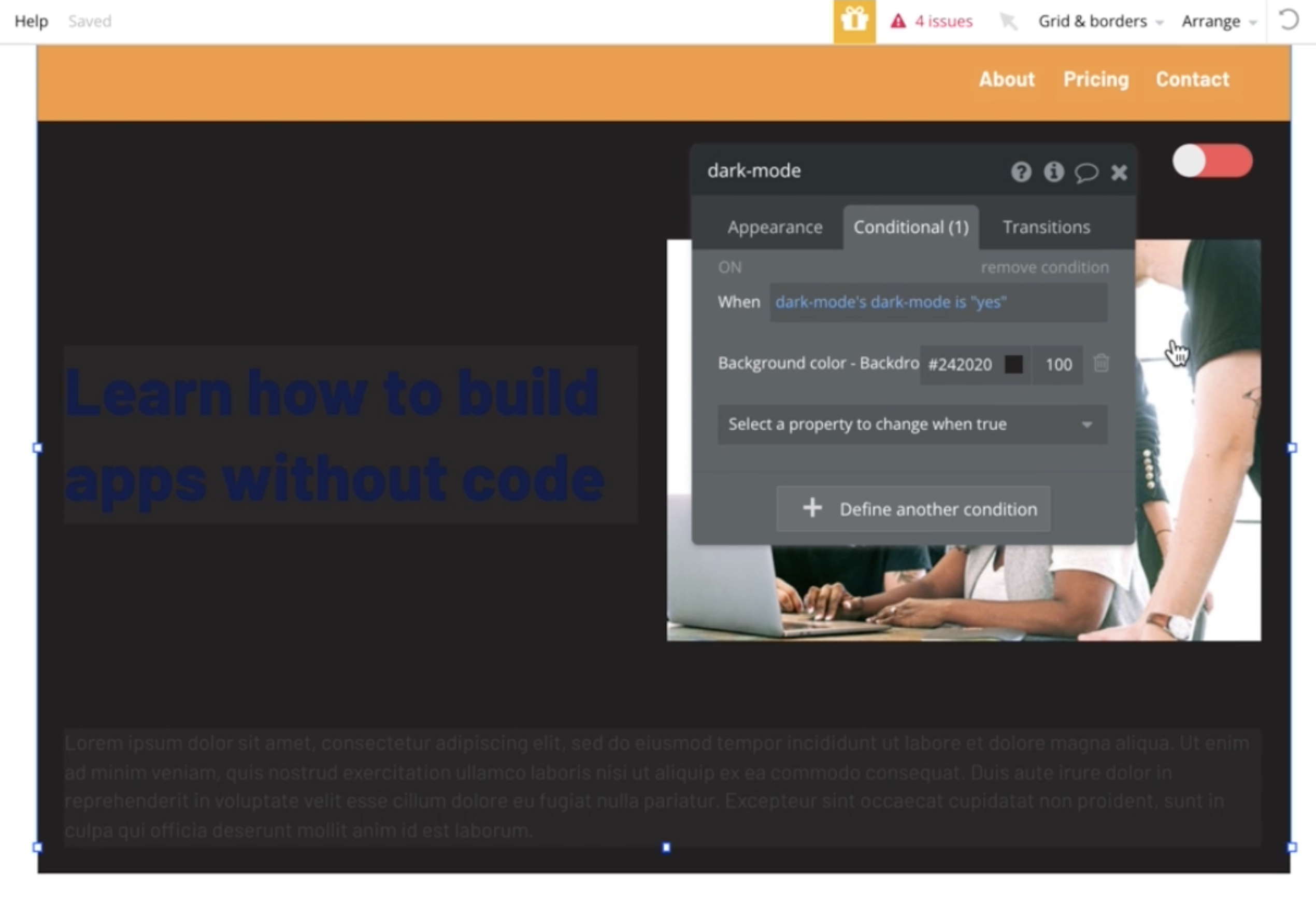Toggle the condition ON label
This screenshot has width=1316, height=904.
click(x=729, y=267)
